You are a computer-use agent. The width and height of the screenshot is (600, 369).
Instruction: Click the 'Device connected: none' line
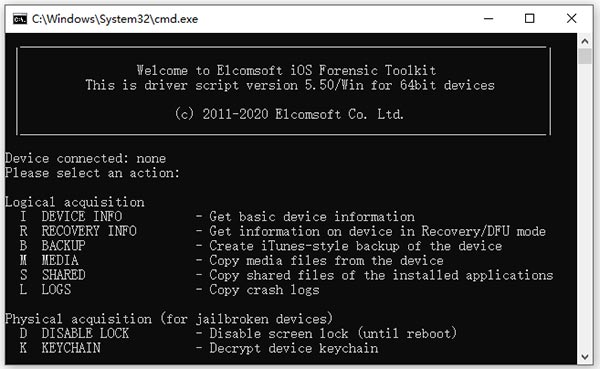pyautogui.click(x=85, y=158)
